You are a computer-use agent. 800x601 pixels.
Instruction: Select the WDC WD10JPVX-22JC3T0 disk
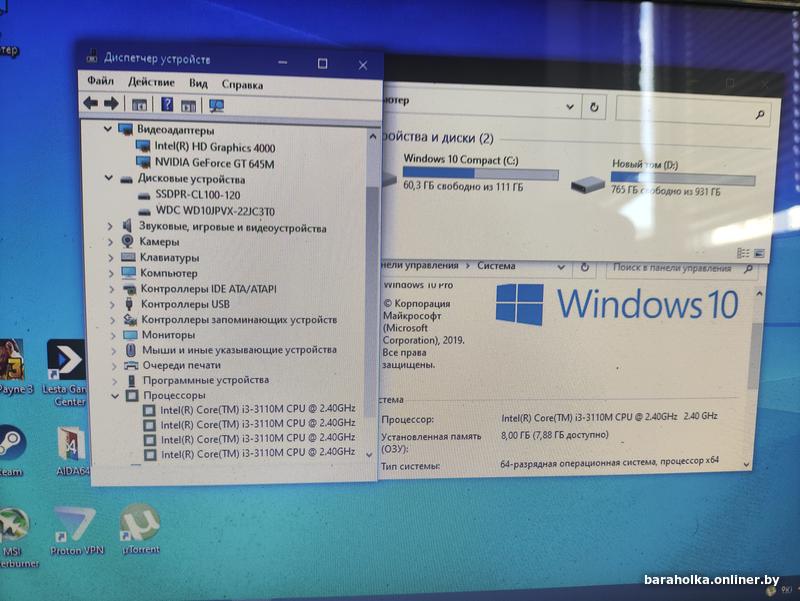pyautogui.click(x=215, y=211)
